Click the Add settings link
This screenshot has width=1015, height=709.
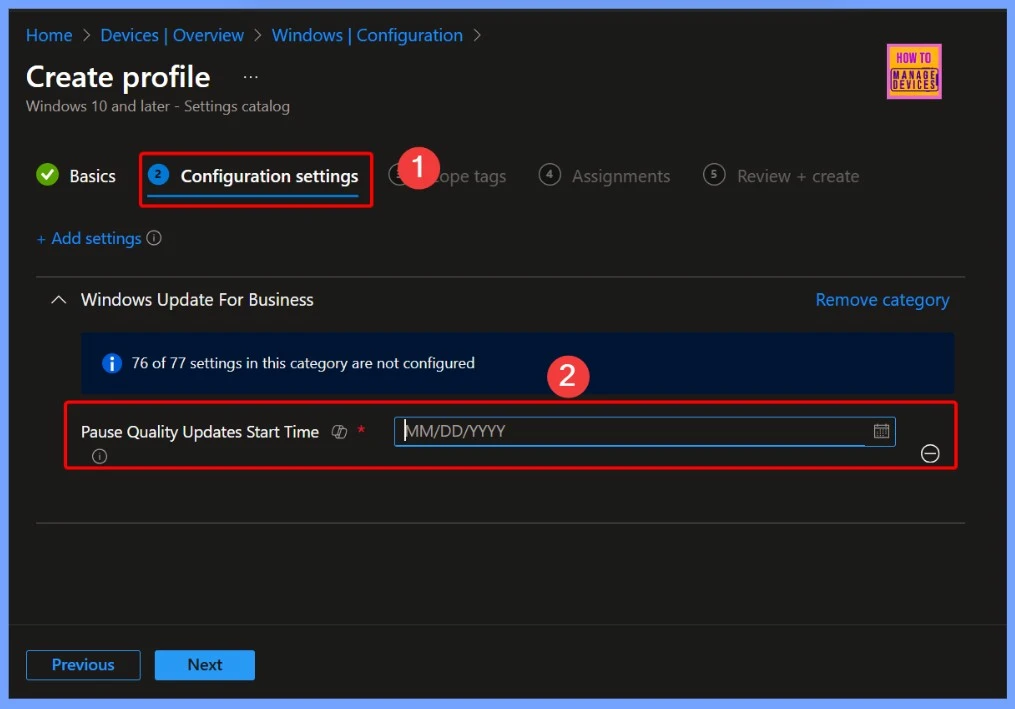89,239
